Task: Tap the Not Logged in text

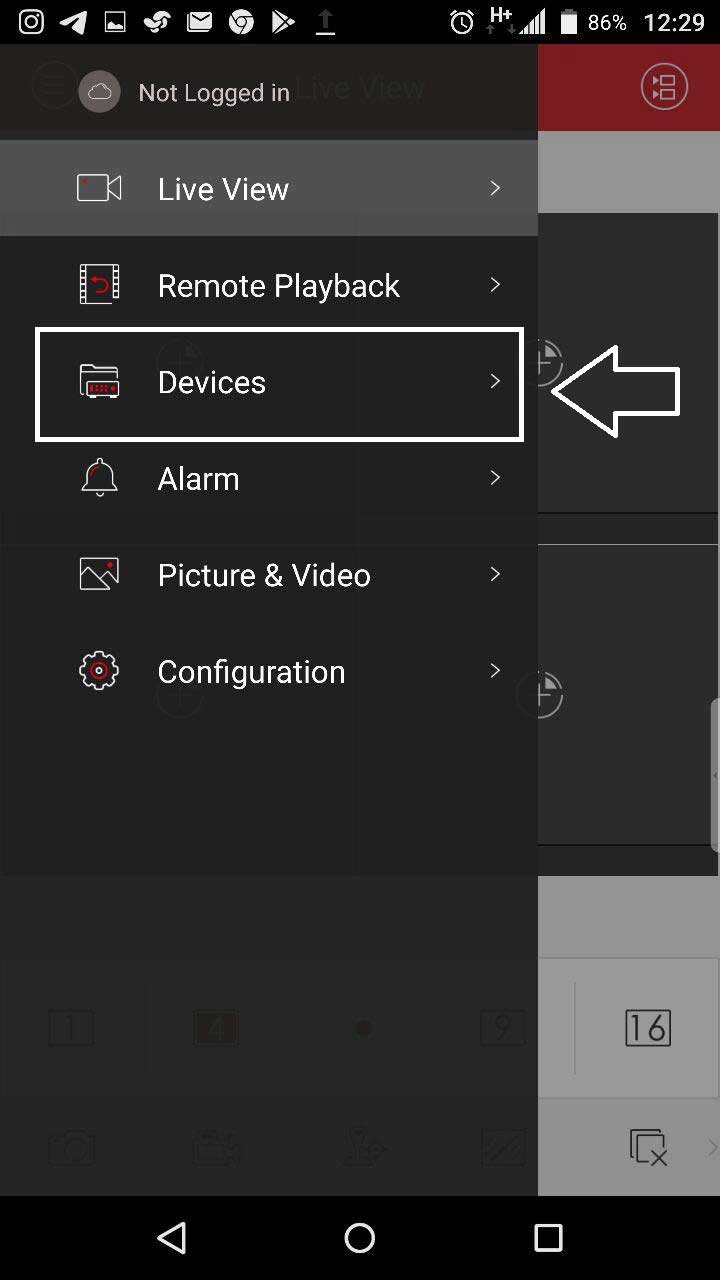Action: (x=214, y=93)
